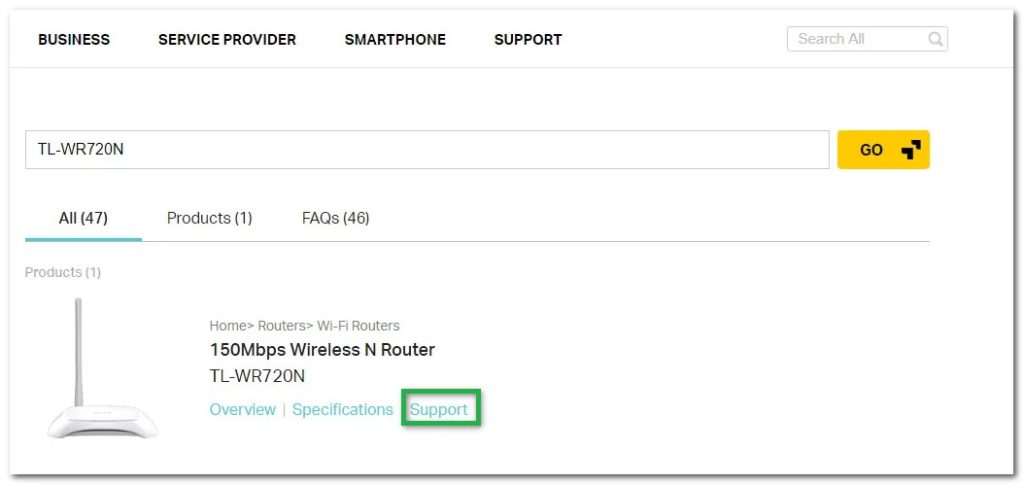
Task: Open the FAQs (46) tab
Action: (336, 218)
